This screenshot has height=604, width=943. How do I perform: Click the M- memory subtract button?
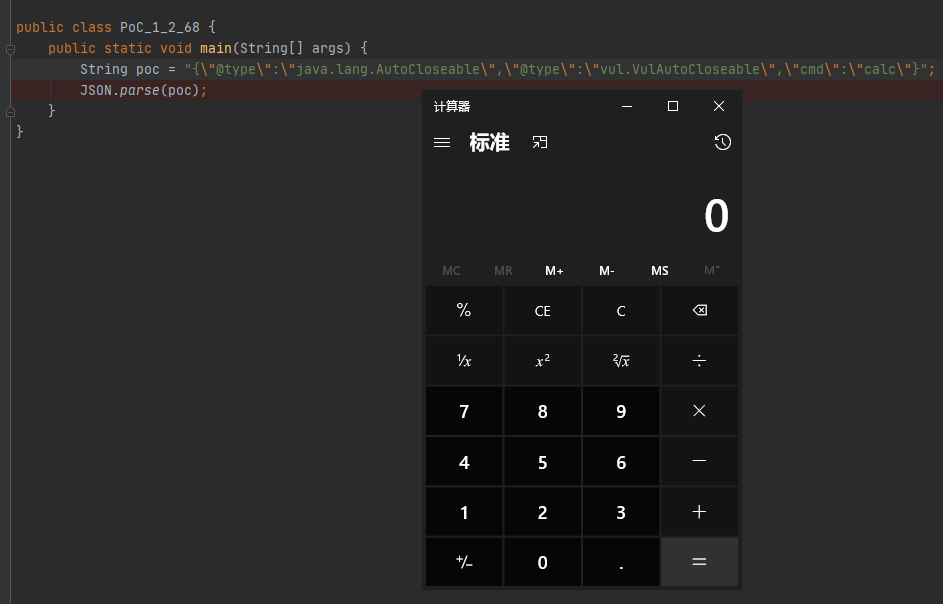coord(607,271)
